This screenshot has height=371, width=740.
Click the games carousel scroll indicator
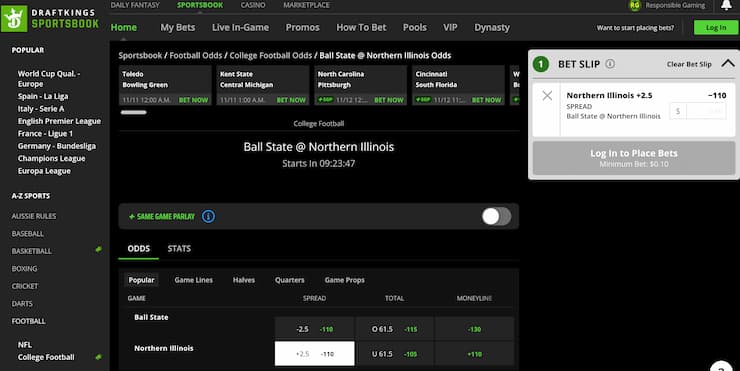click(134, 112)
